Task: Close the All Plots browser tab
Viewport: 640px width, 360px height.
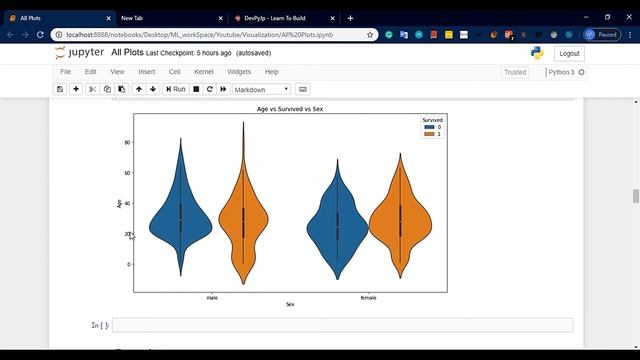Action: (x=109, y=18)
